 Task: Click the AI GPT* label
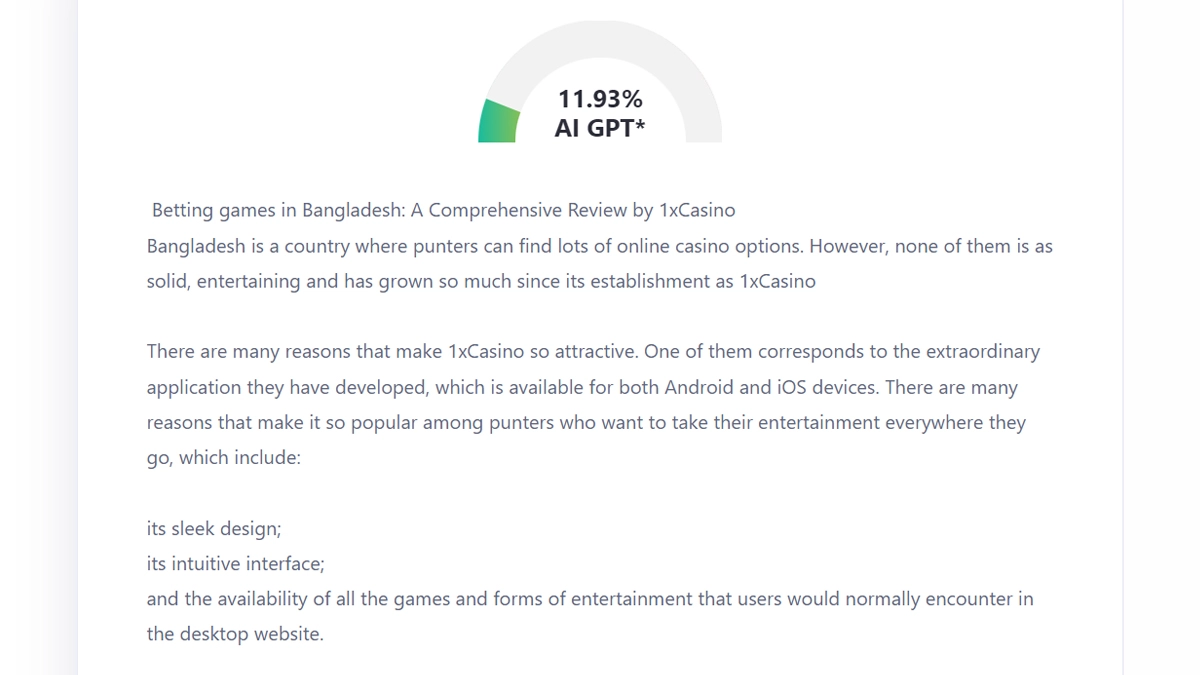point(600,128)
